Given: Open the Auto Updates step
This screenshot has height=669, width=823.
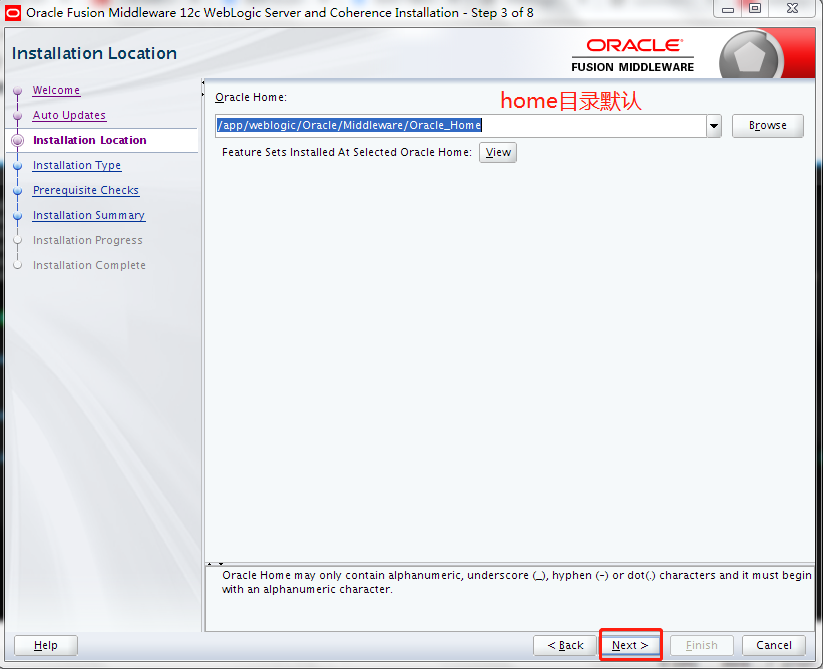Looking at the screenshot, I should [x=68, y=115].
